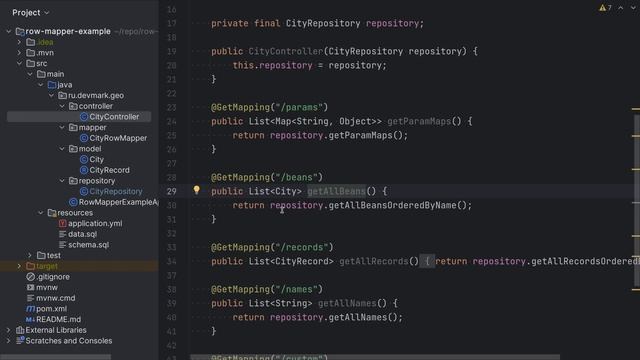Image resolution: width=640 pixels, height=360 pixels.
Task: Click the editor horizontal scrollbar
Action: click(375, 357)
